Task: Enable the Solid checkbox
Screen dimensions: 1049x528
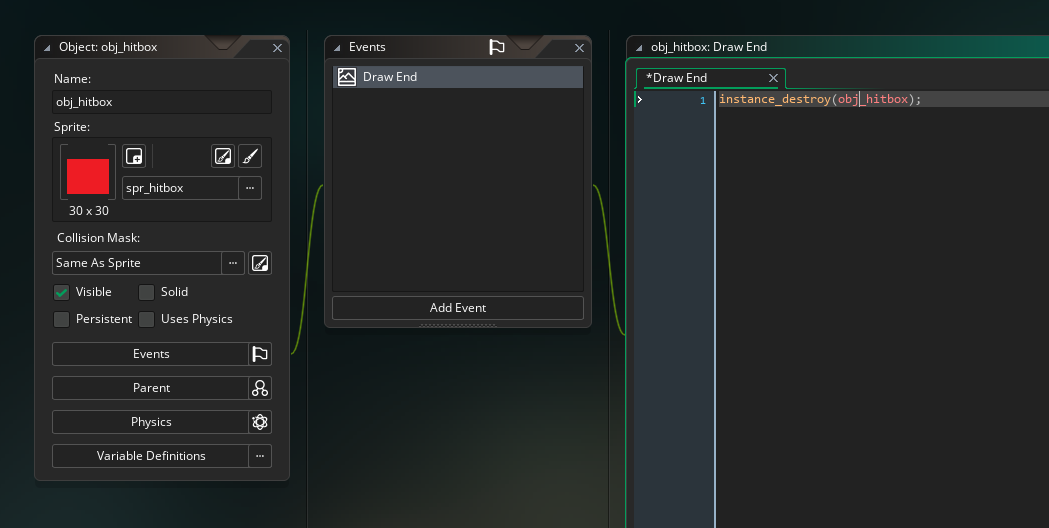Action: coord(147,292)
